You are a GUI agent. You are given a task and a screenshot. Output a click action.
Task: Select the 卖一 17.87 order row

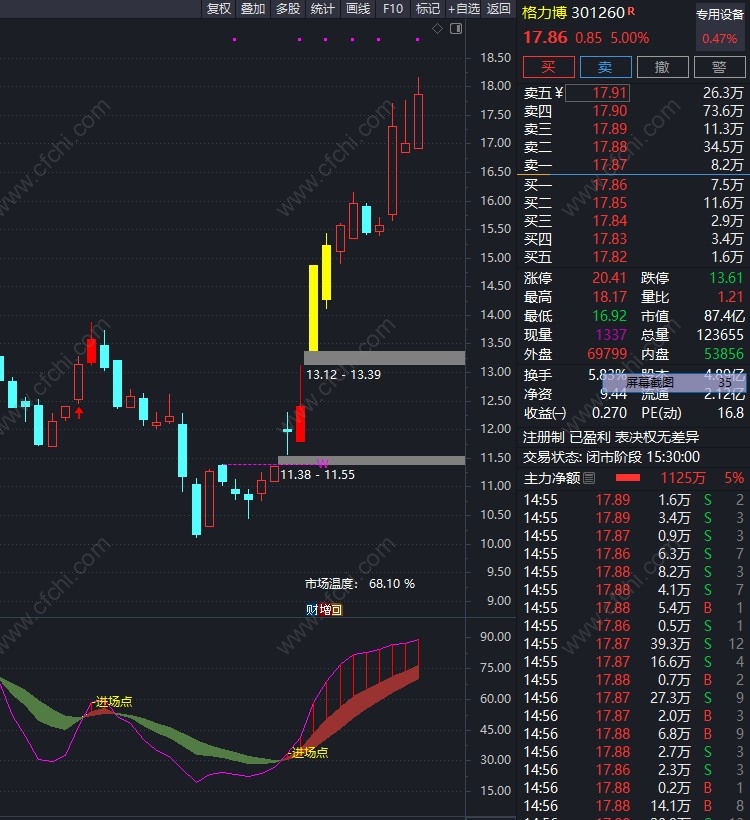coord(633,165)
